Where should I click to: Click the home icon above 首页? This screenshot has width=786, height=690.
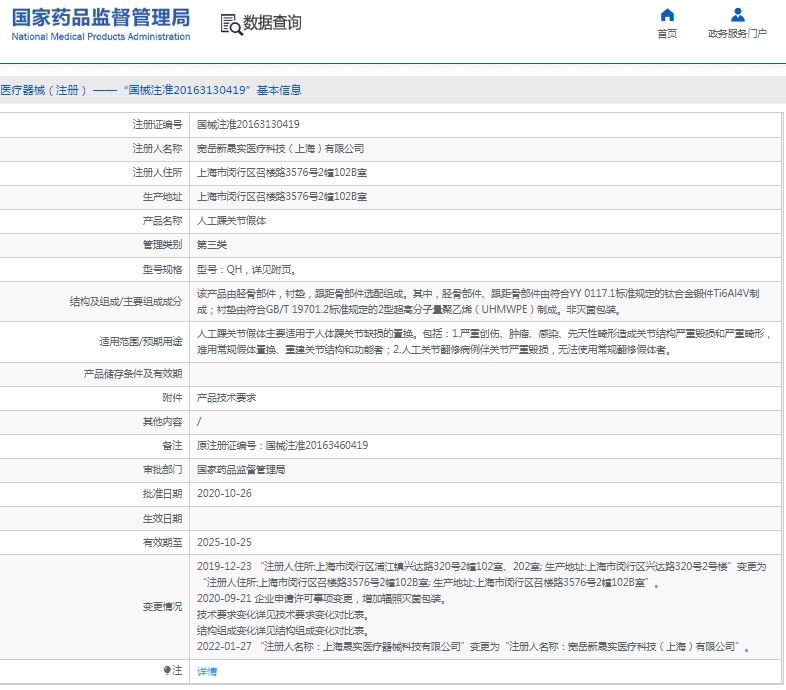pos(667,15)
